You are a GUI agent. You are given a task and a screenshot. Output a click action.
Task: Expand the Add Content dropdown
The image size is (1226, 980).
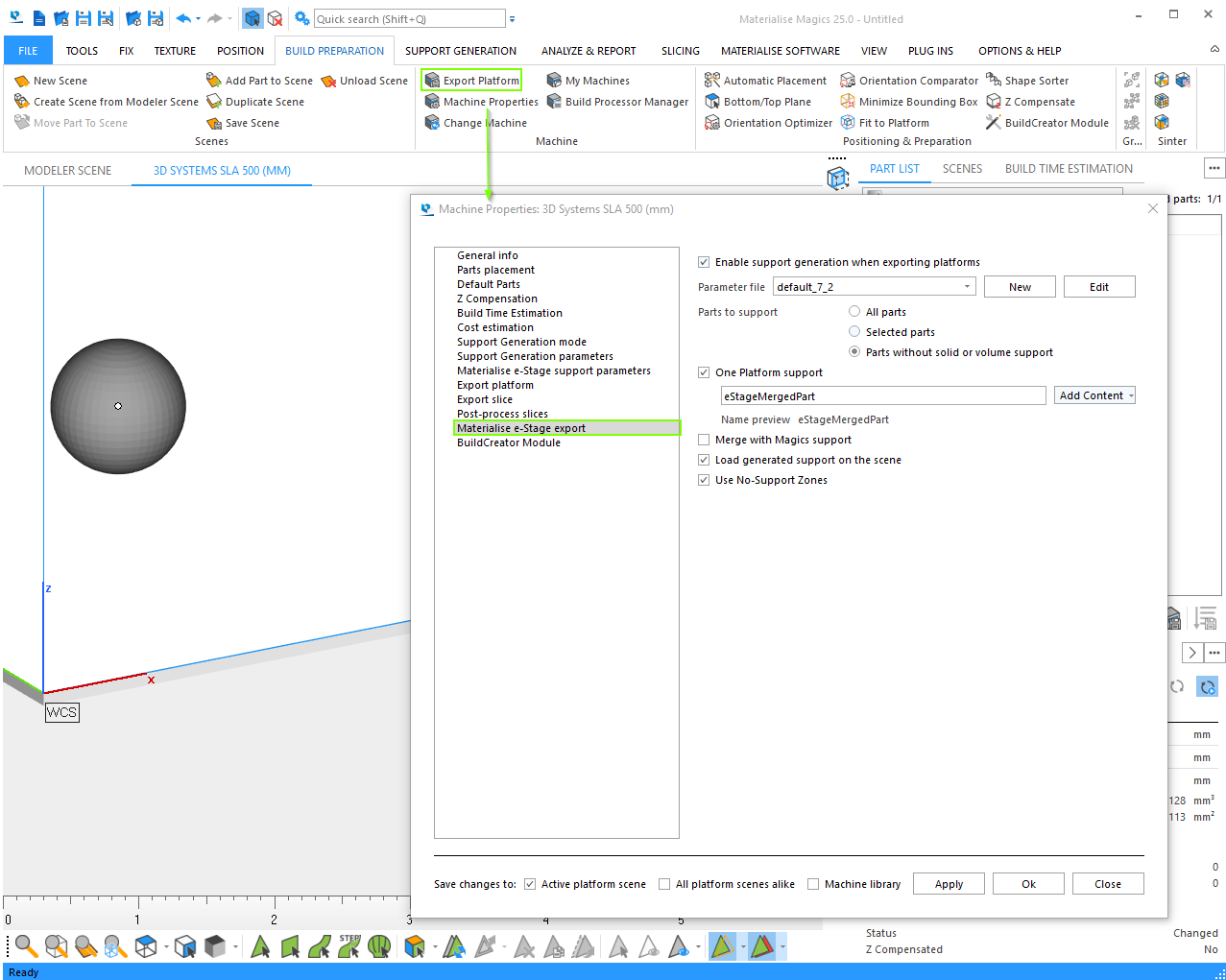1131,394
